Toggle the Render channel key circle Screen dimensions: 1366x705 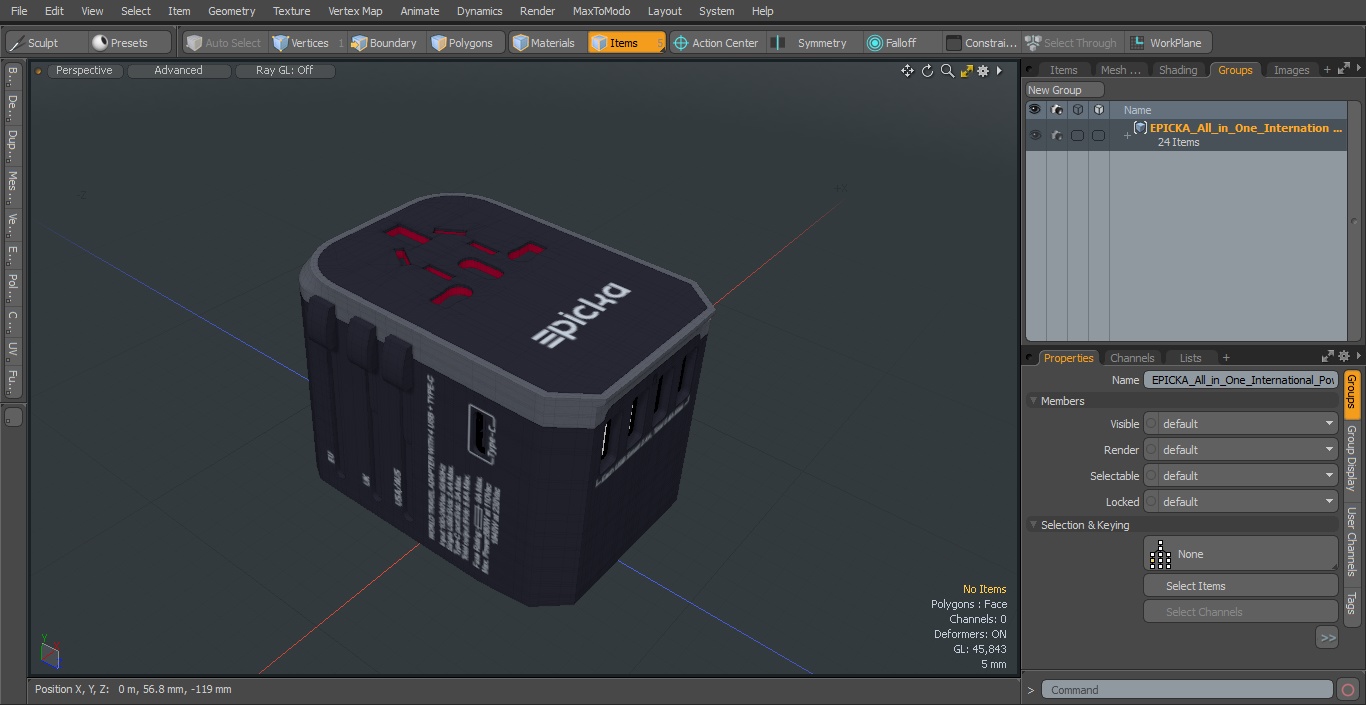[1151, 450]
